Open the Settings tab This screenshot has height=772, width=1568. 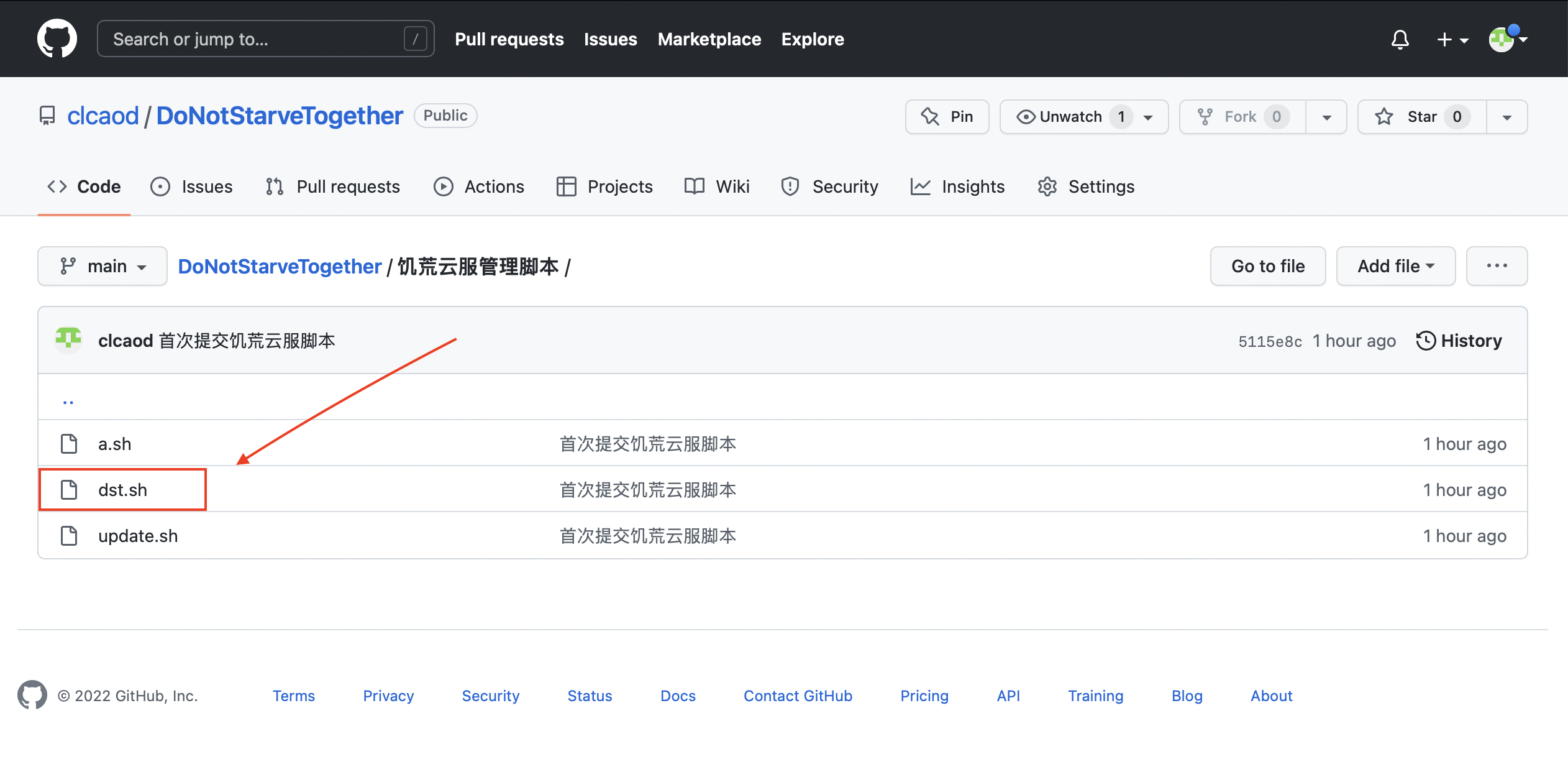coord(1086,186)
